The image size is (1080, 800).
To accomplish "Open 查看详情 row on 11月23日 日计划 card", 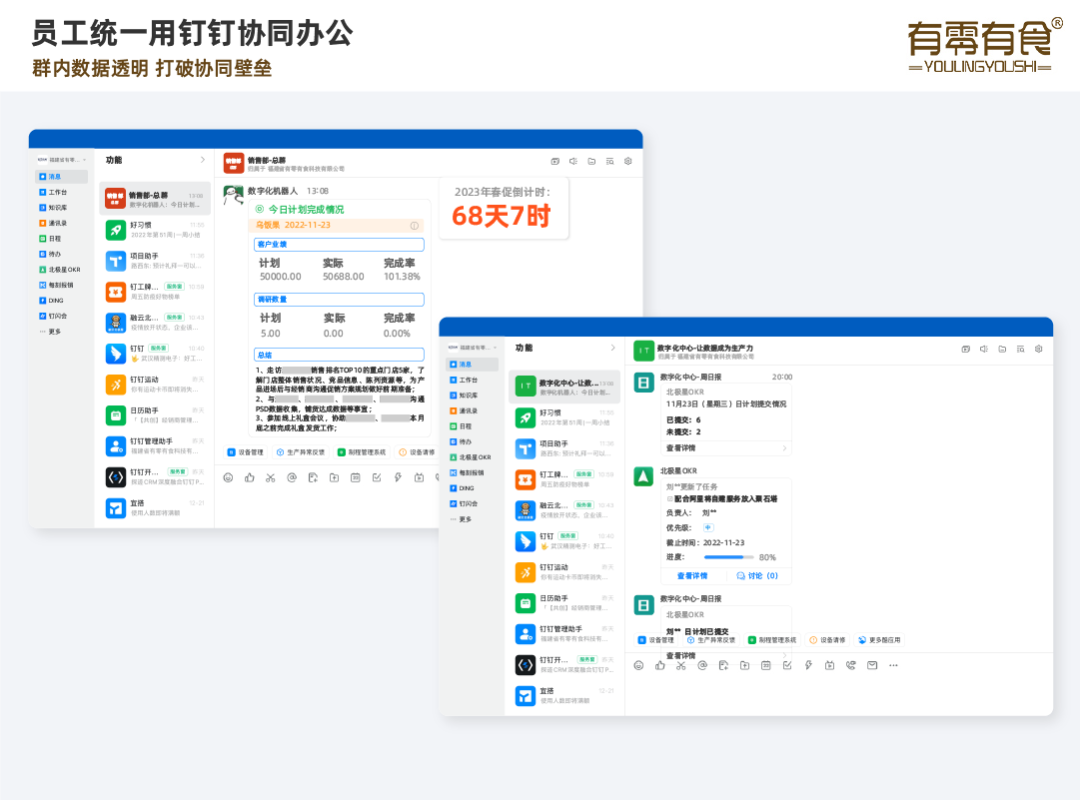I will click(726, 448).
